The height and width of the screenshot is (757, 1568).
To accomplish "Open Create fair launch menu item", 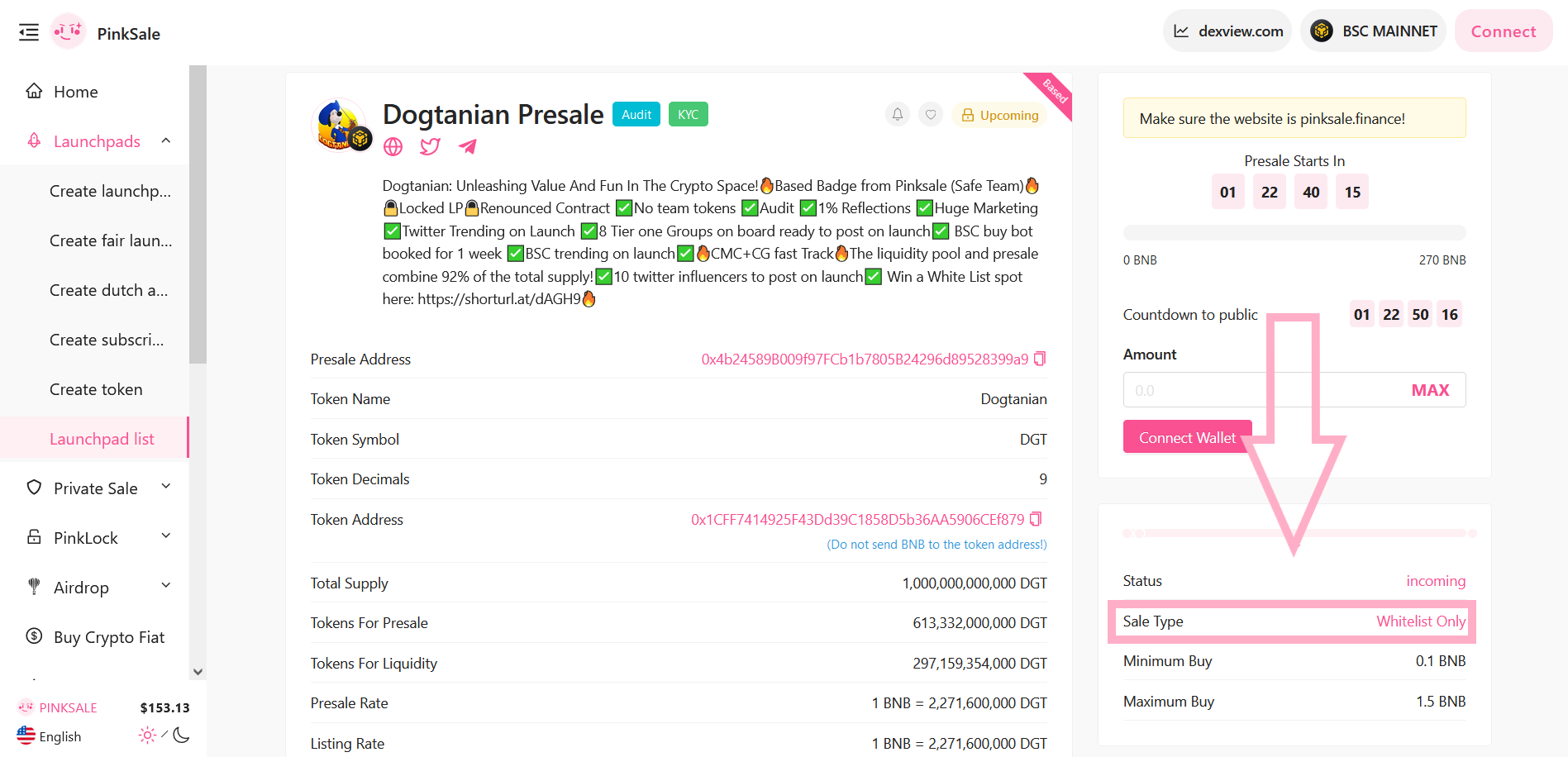I will tap(111, 240).
